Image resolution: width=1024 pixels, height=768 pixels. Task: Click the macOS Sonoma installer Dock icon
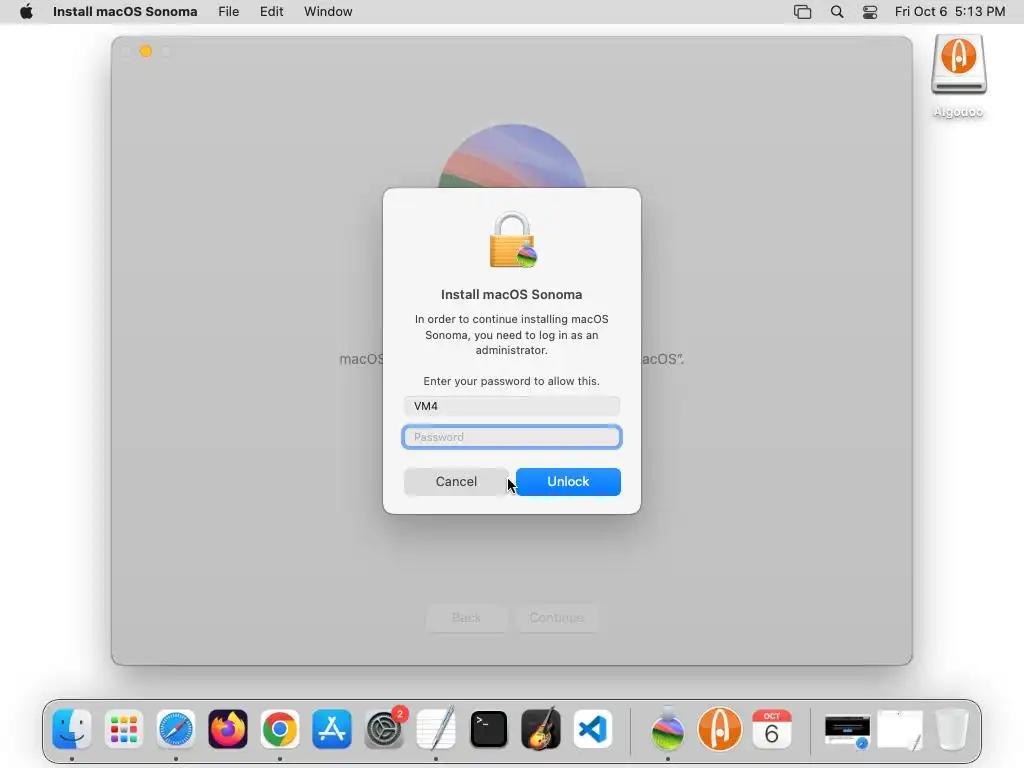667,729
